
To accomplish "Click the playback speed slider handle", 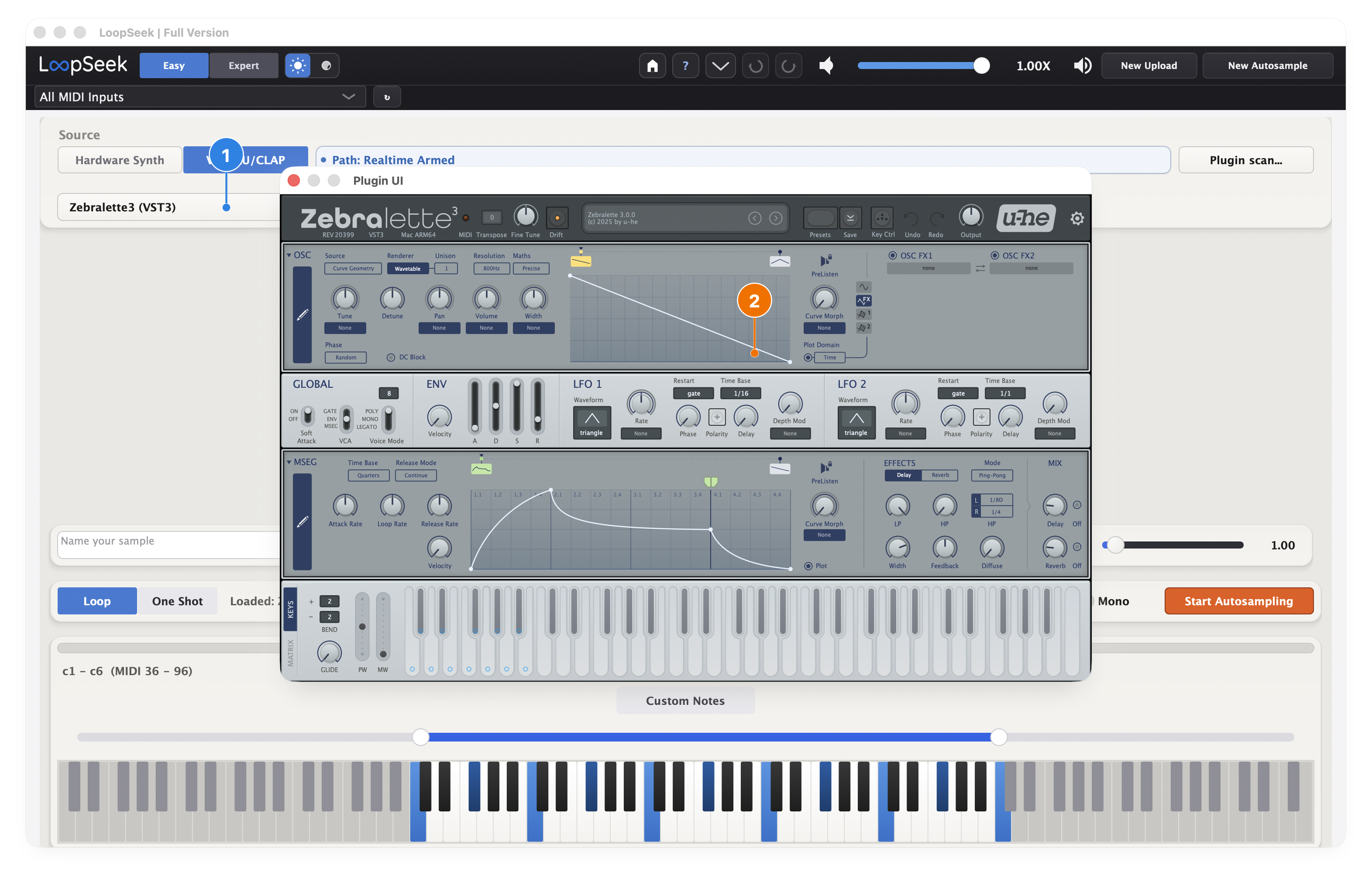I will [x=981, y=66].
